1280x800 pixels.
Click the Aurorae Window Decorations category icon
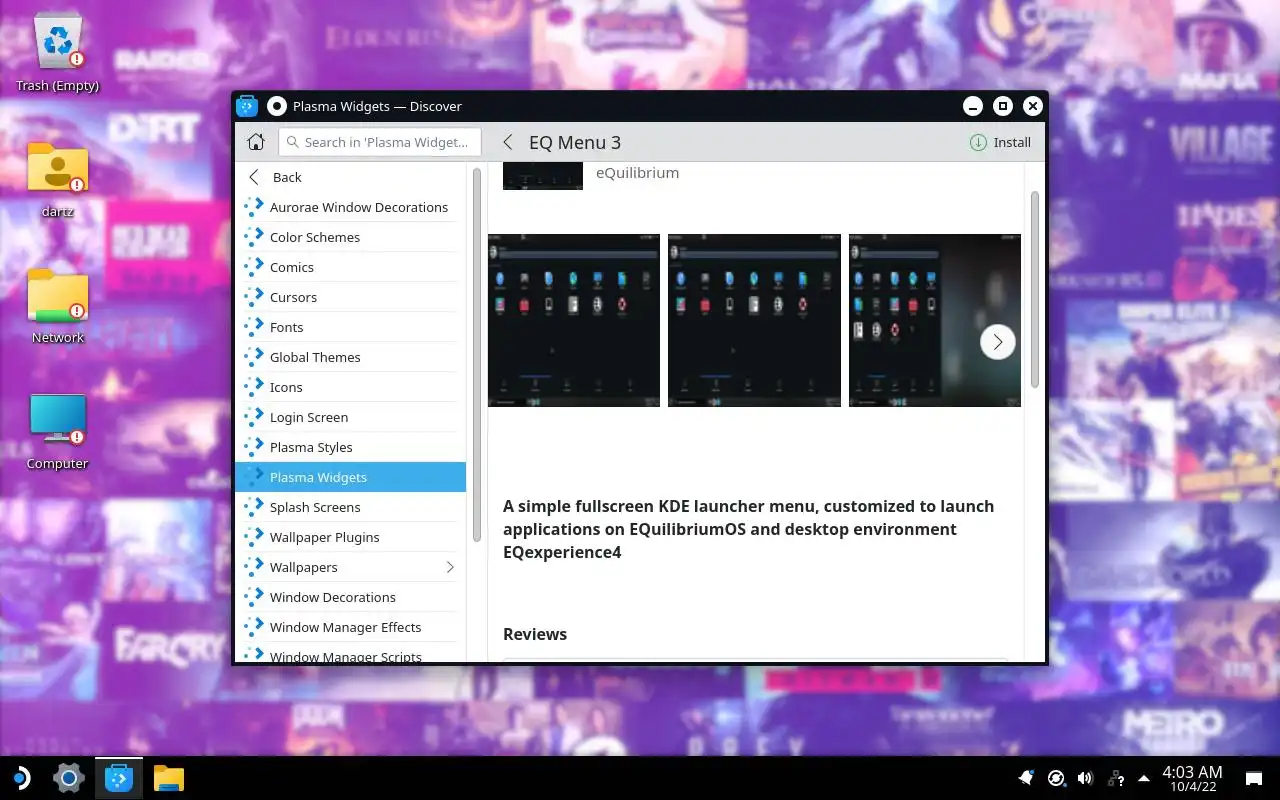point(254,207)
